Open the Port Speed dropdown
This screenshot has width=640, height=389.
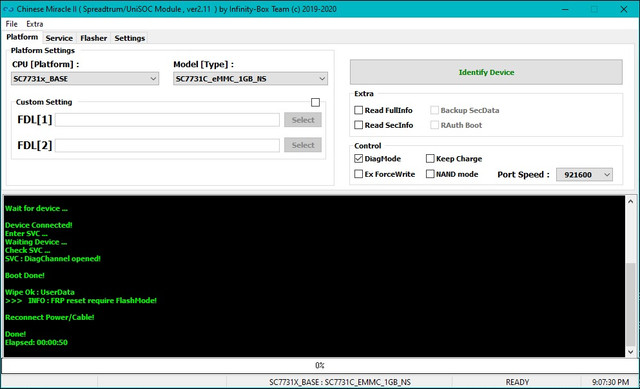[584, 175]
